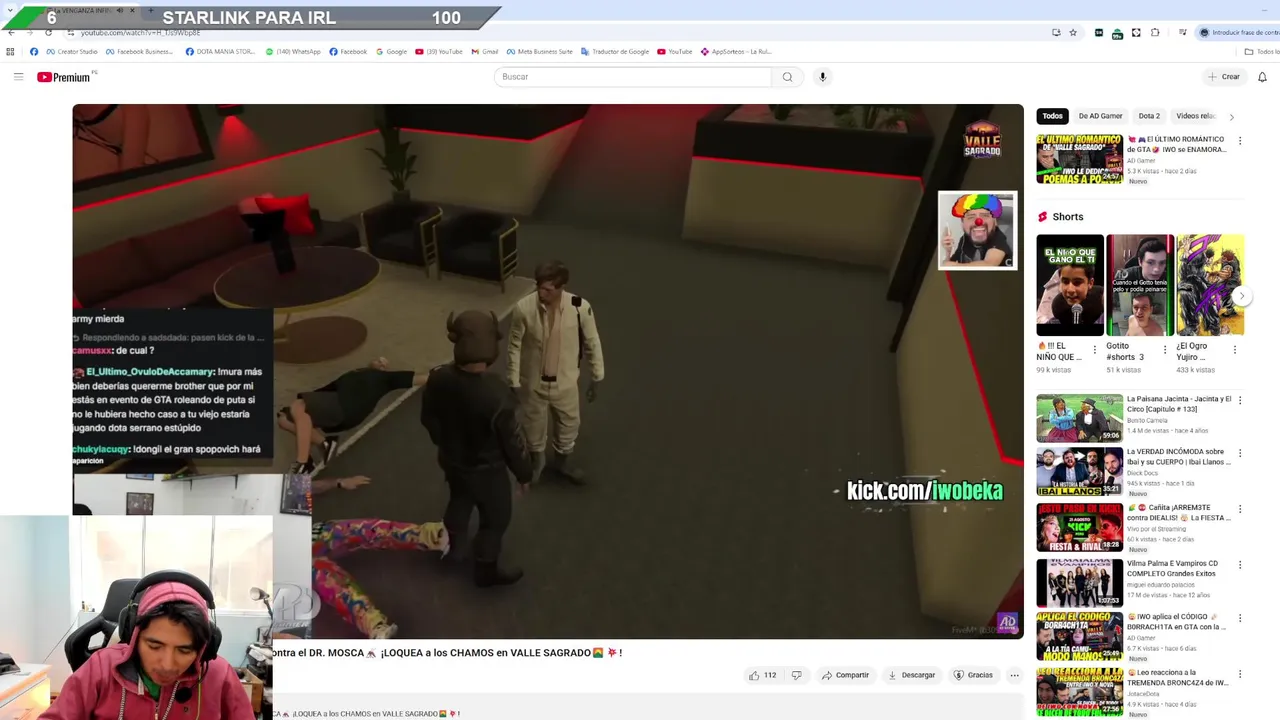
Task: Open El Último Romántico video thumbnail
Action: pos(1079,159)
